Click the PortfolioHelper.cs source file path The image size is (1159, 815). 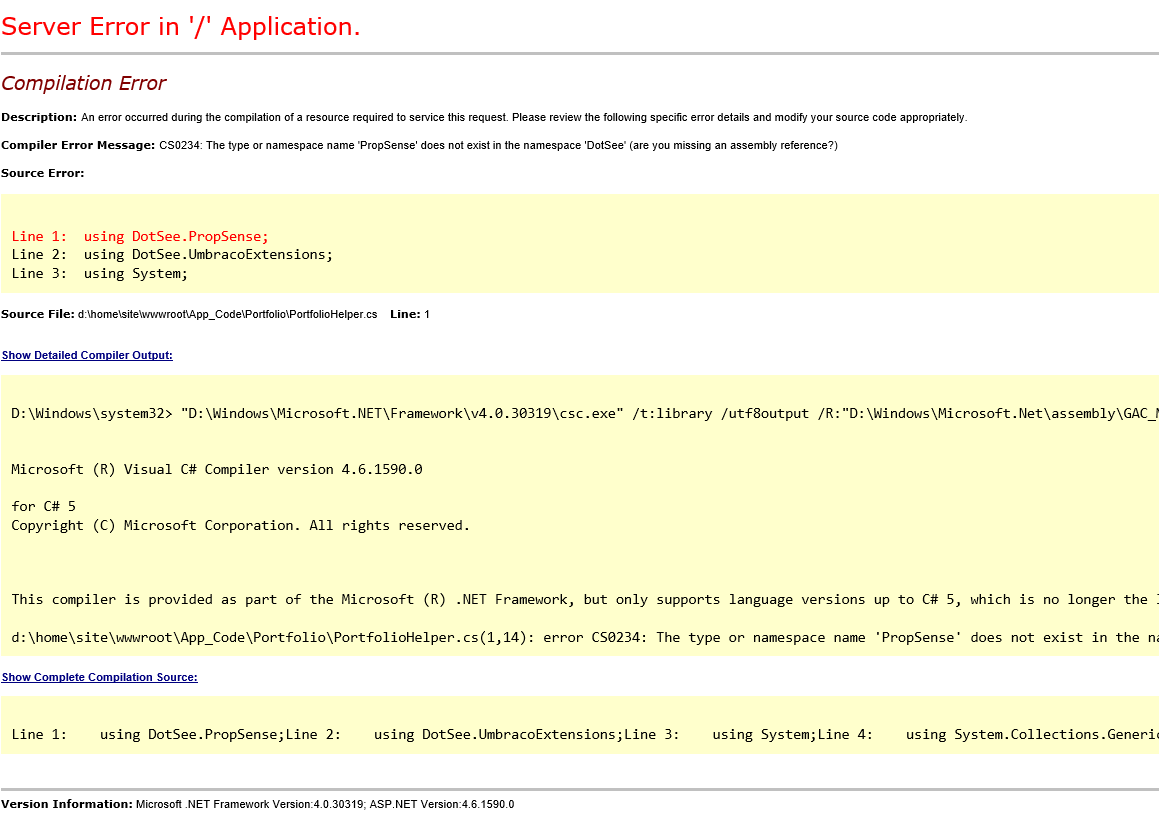click(227, 314)
